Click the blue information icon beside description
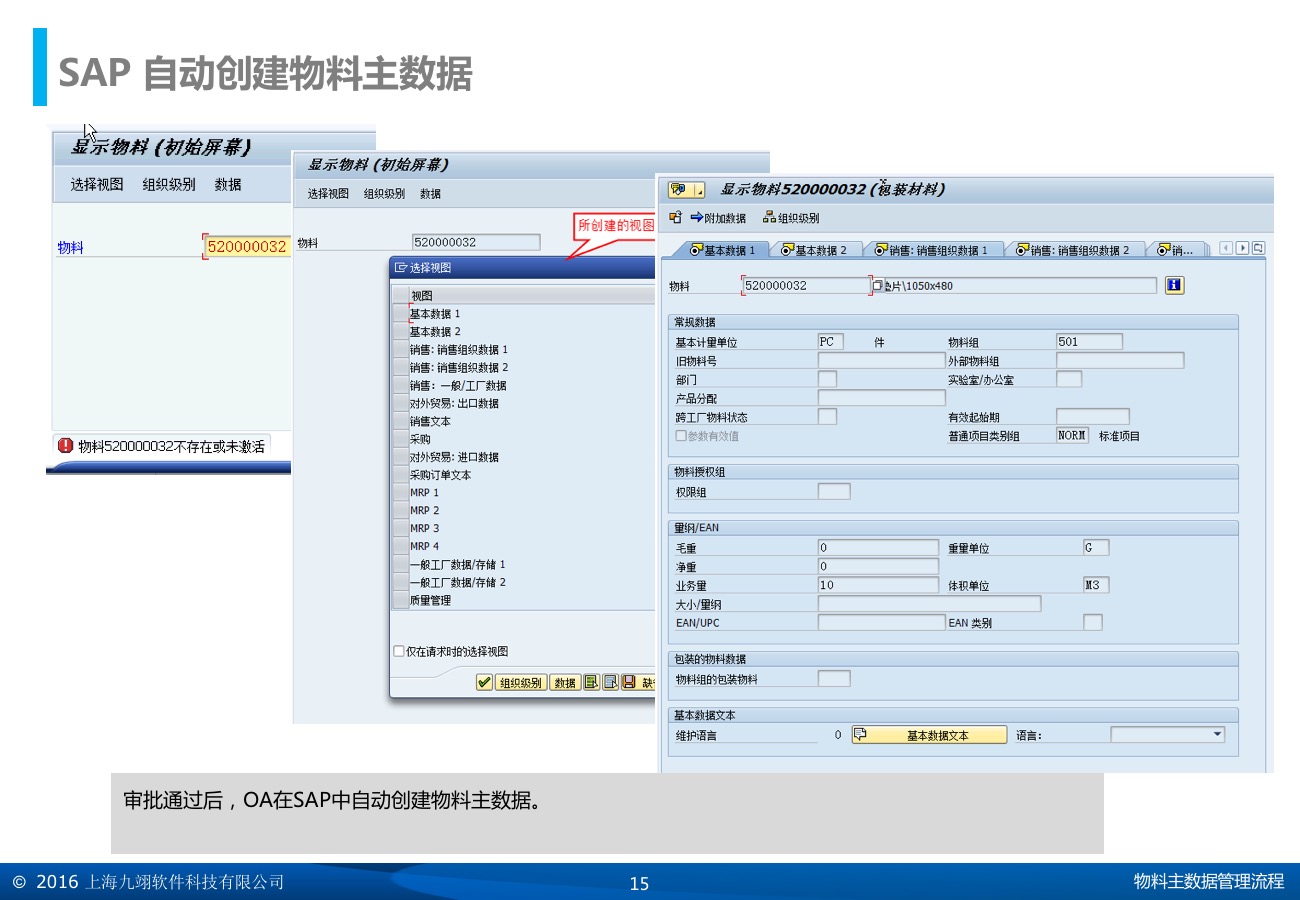The width and height of the screenshot is (1300, 900). tap(1174, 285)
